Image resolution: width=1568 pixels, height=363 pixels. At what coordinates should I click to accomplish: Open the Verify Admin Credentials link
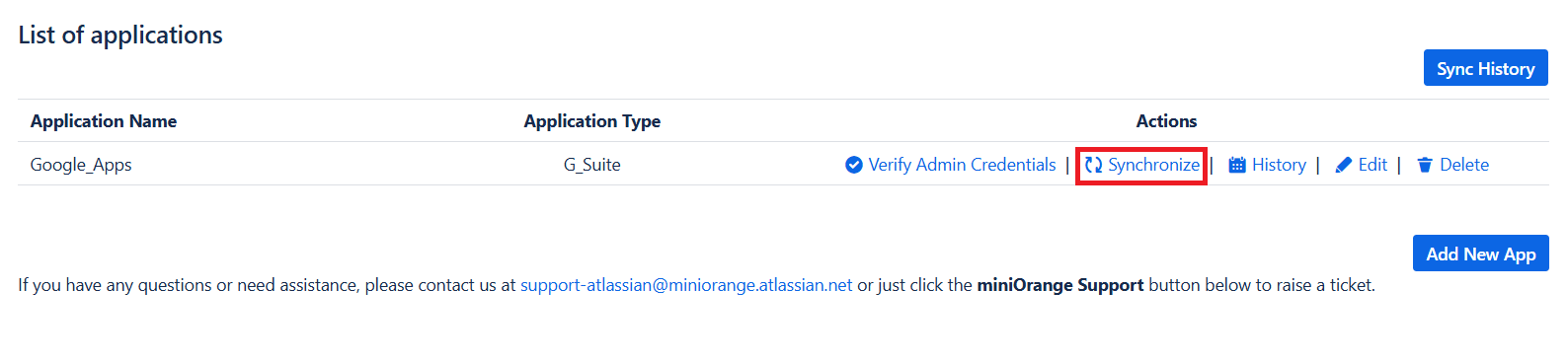[963, 165]
